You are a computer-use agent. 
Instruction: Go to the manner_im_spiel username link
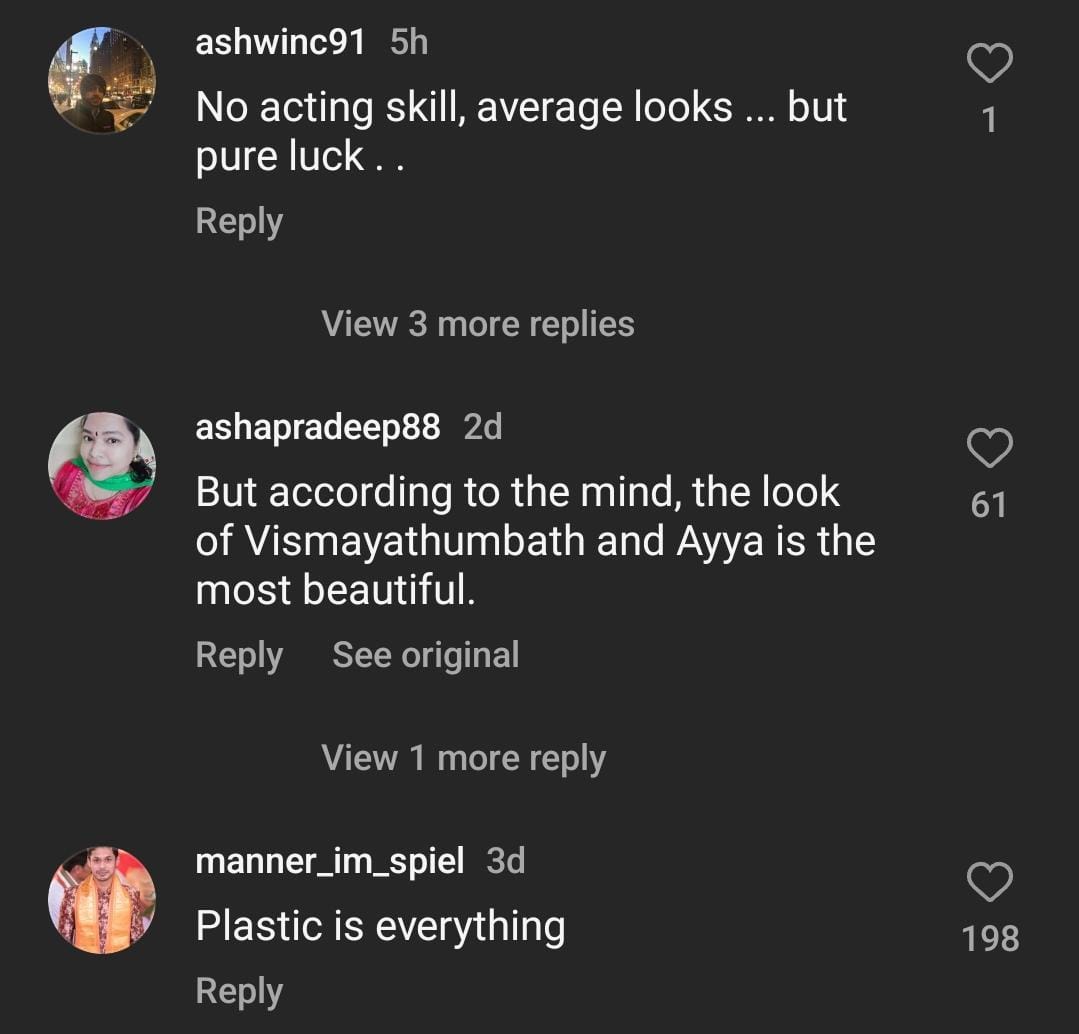click(x=329, y=861)
